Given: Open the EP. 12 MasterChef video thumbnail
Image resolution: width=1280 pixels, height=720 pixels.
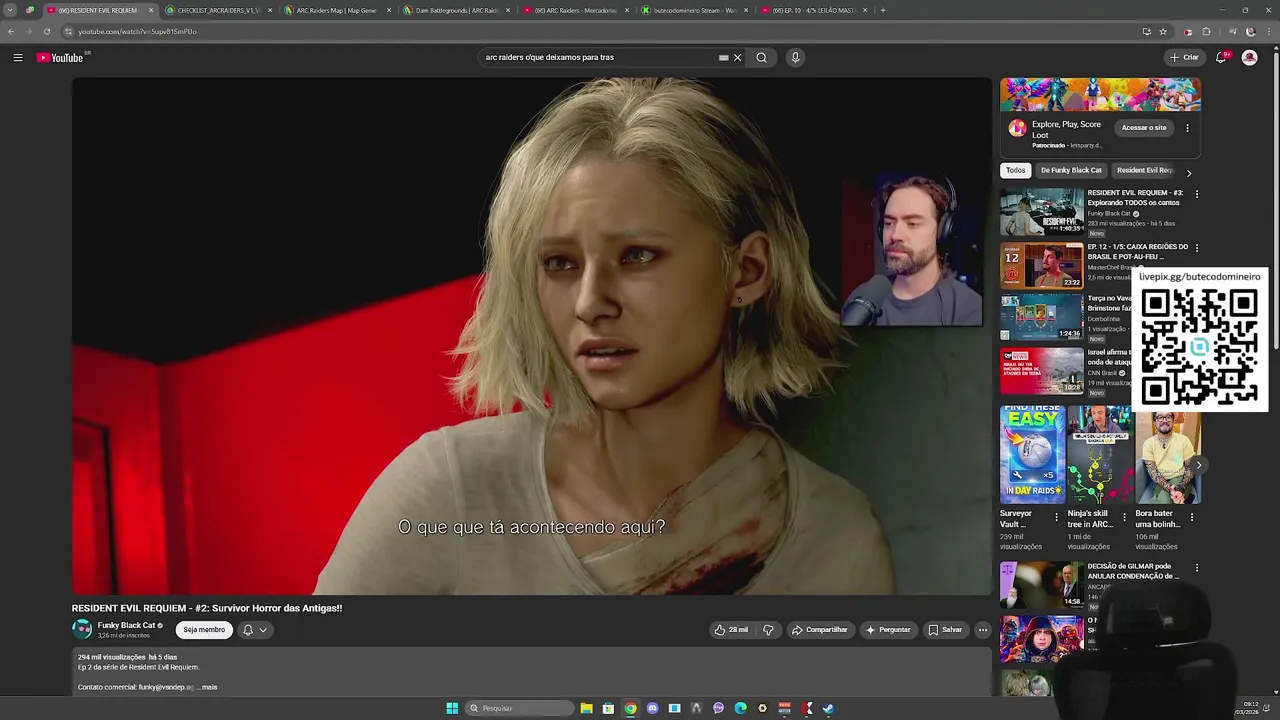Looking at the screenshot, I should [1042, 265].
